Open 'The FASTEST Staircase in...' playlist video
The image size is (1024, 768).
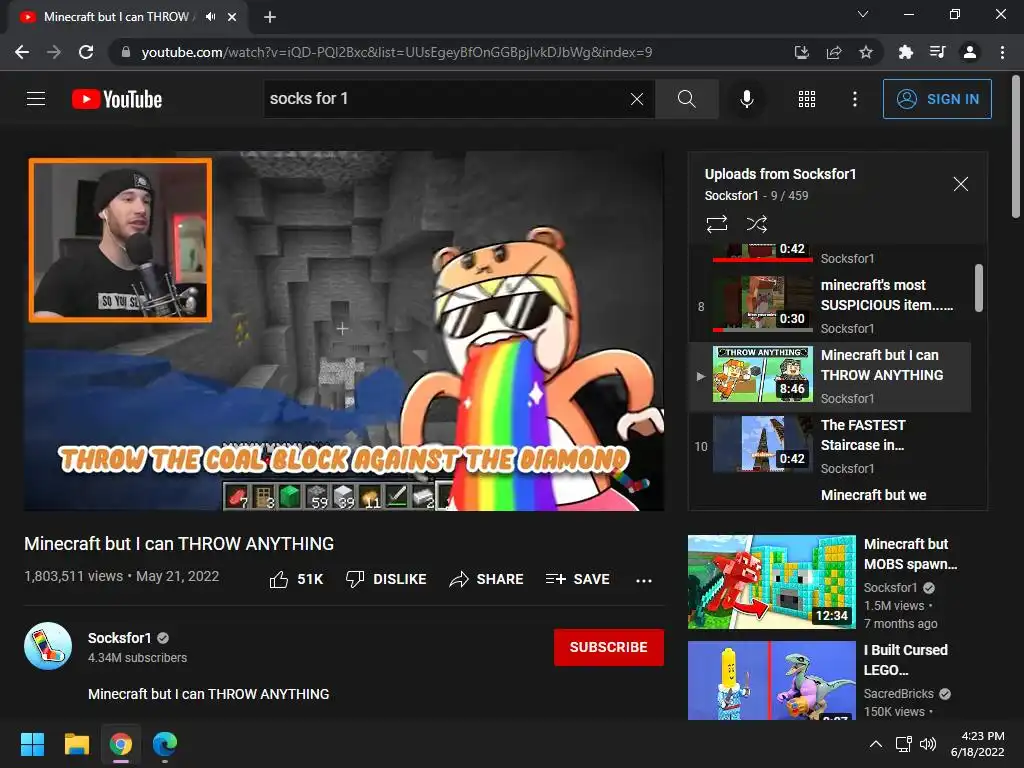point(830,446)
